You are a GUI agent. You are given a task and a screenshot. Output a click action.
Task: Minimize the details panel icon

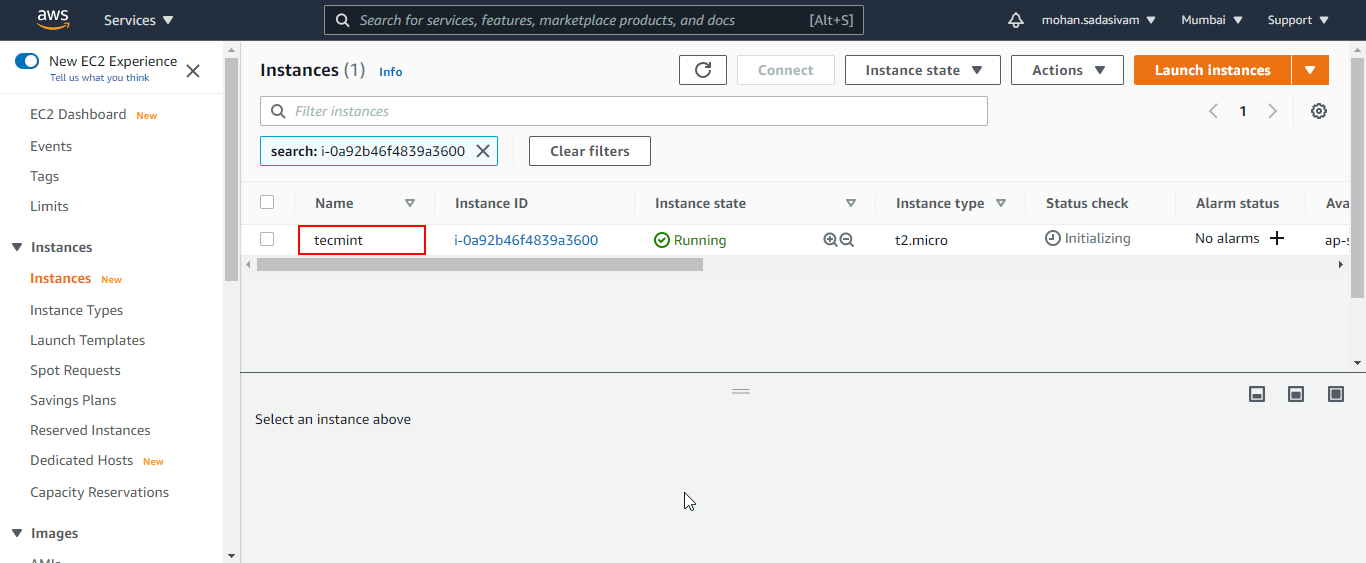1257,394
